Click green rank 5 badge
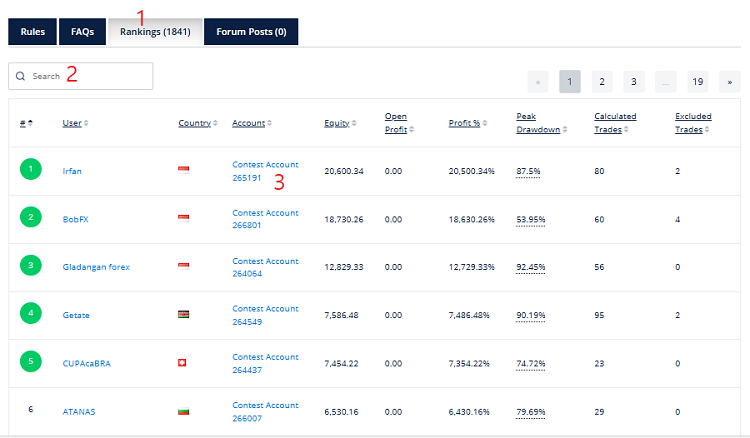The width and height of the screenshot is (750, 438). click(x=31, y=361)
